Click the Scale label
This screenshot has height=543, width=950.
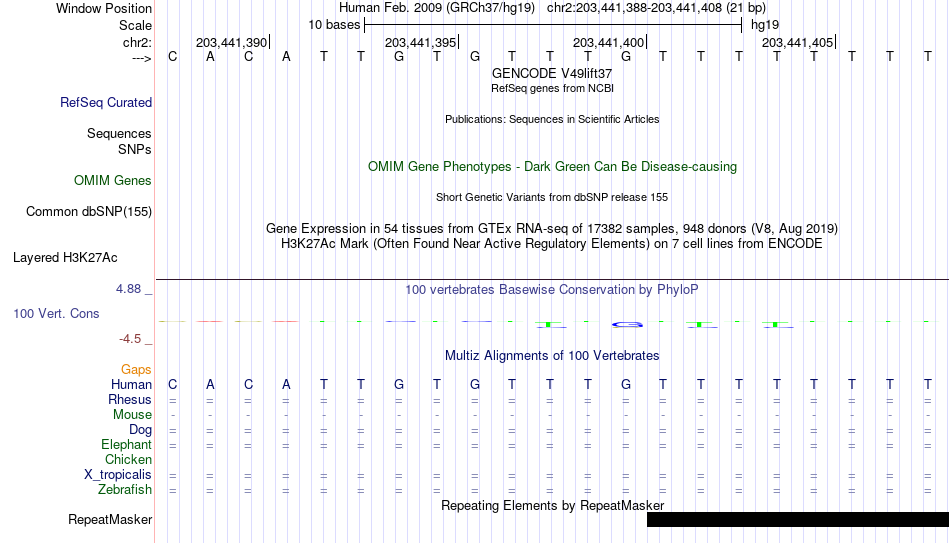click(136, 25)
